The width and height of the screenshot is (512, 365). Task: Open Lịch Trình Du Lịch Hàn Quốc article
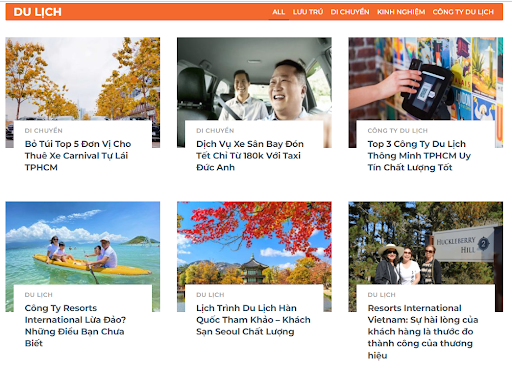tap(253, 320)
